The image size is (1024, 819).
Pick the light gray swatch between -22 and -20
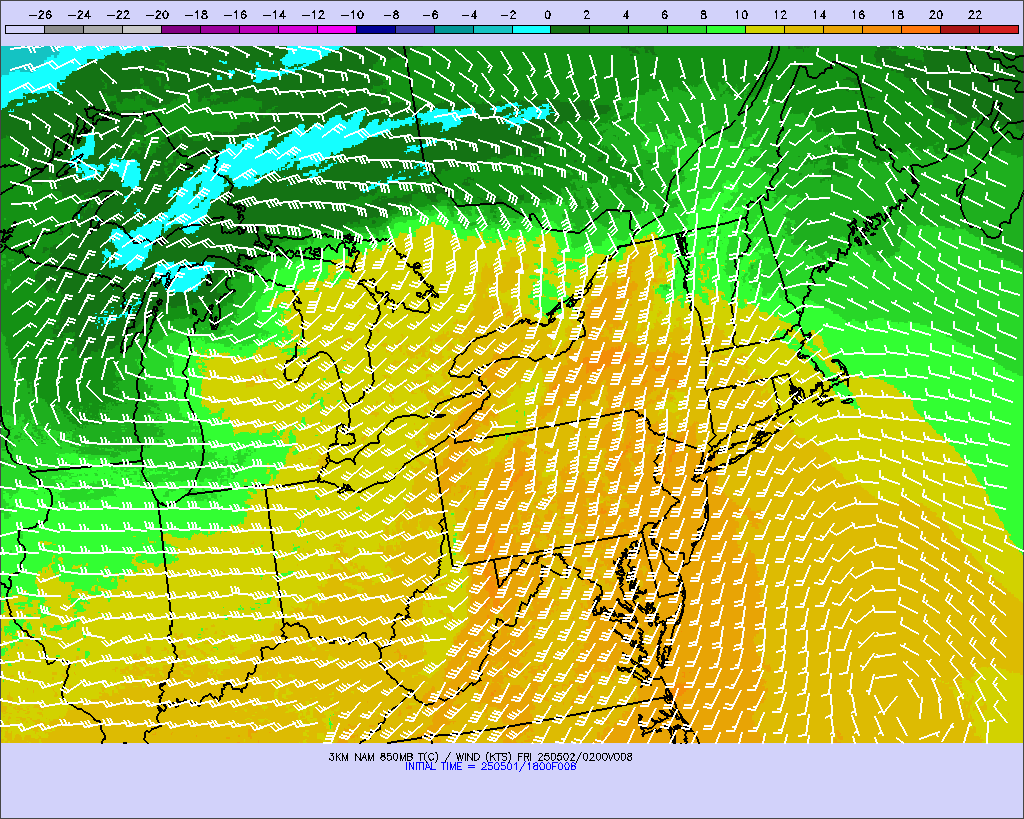[x=142, y=29]
